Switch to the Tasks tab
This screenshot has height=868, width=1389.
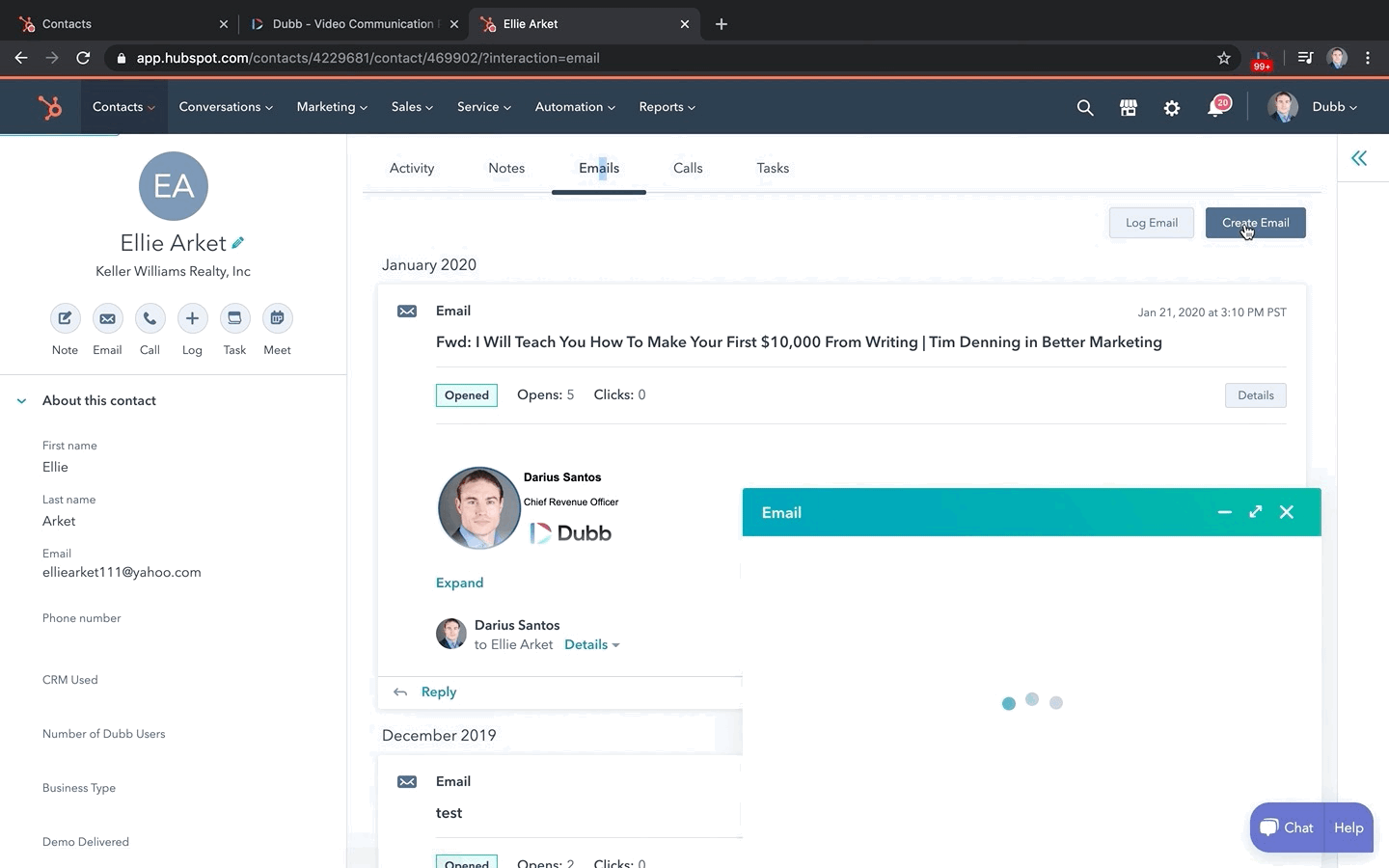click(773, 168)
